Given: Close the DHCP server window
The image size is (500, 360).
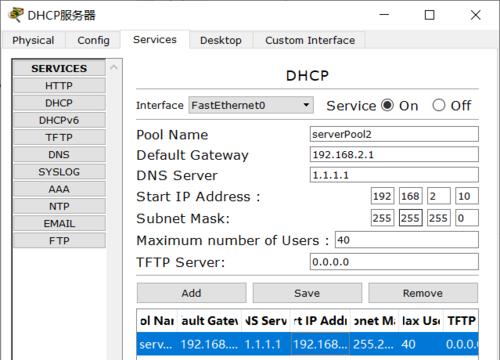Looking at the screenshot, I should (x=475, y=15).
